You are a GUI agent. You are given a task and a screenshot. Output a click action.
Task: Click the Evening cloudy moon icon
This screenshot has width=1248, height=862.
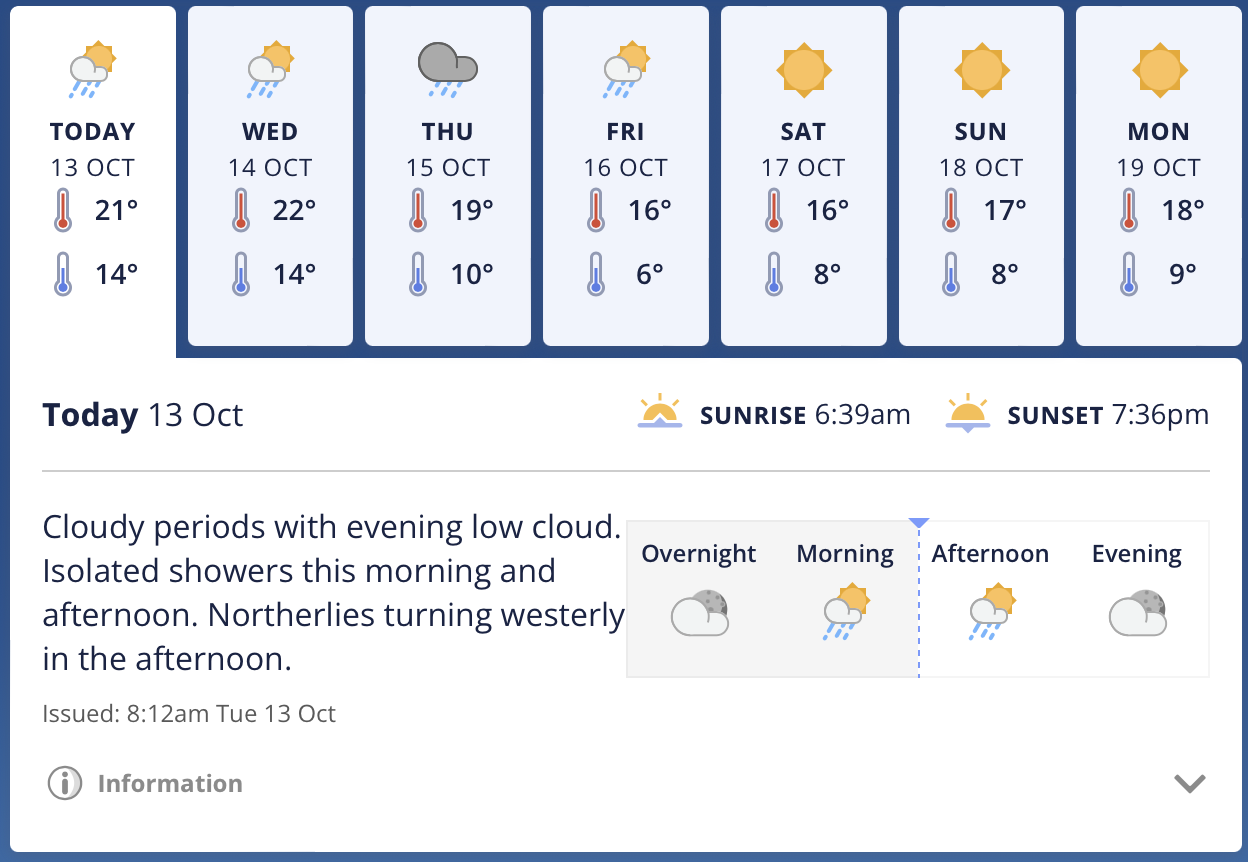click(1138, 613)
